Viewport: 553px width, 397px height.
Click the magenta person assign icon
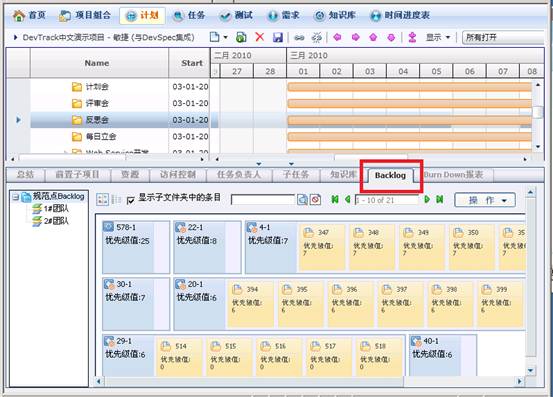point(412,37)
